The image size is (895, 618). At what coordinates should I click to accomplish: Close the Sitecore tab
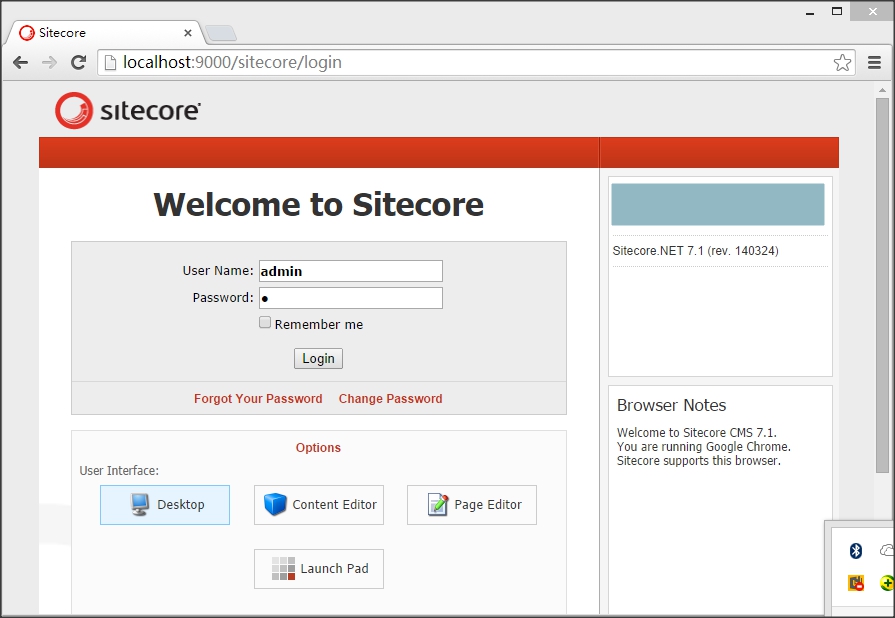[x=188, y=33]
